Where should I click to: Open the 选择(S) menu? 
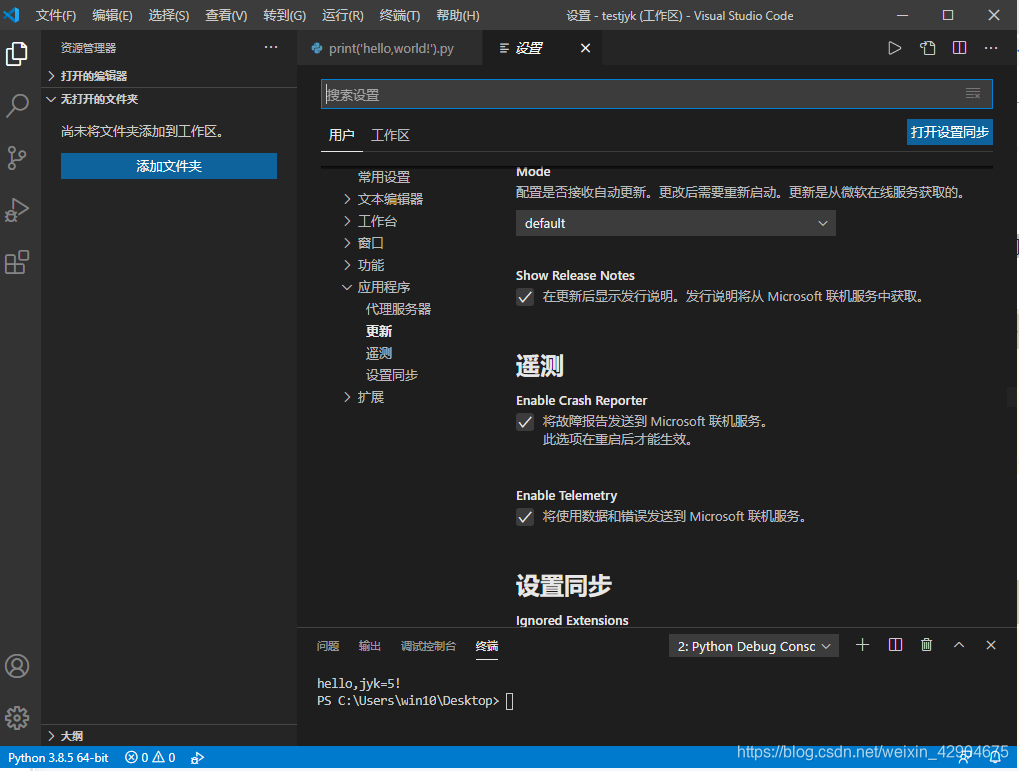[169, 16]
